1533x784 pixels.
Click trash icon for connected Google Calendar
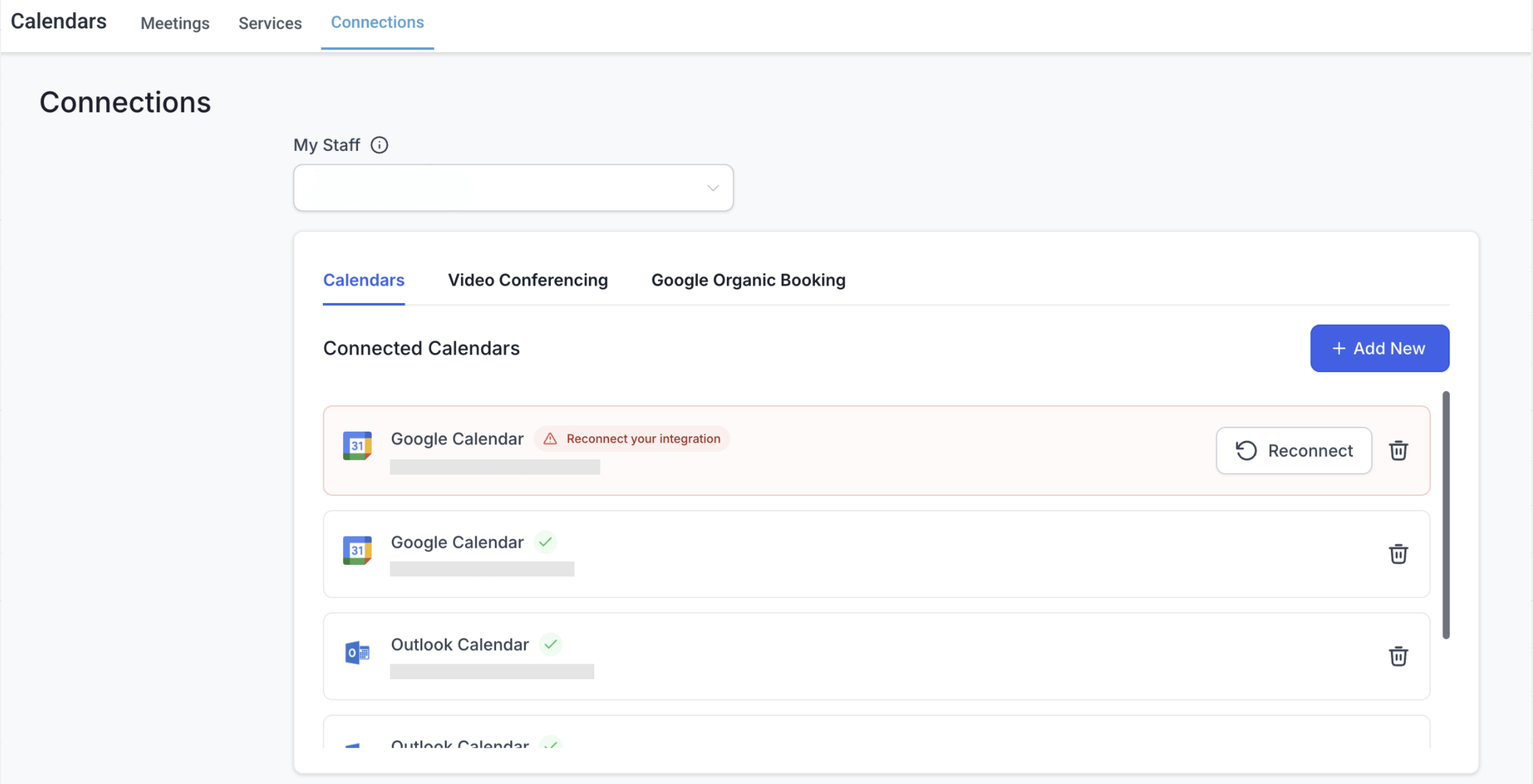click(x=1398, y=554)
